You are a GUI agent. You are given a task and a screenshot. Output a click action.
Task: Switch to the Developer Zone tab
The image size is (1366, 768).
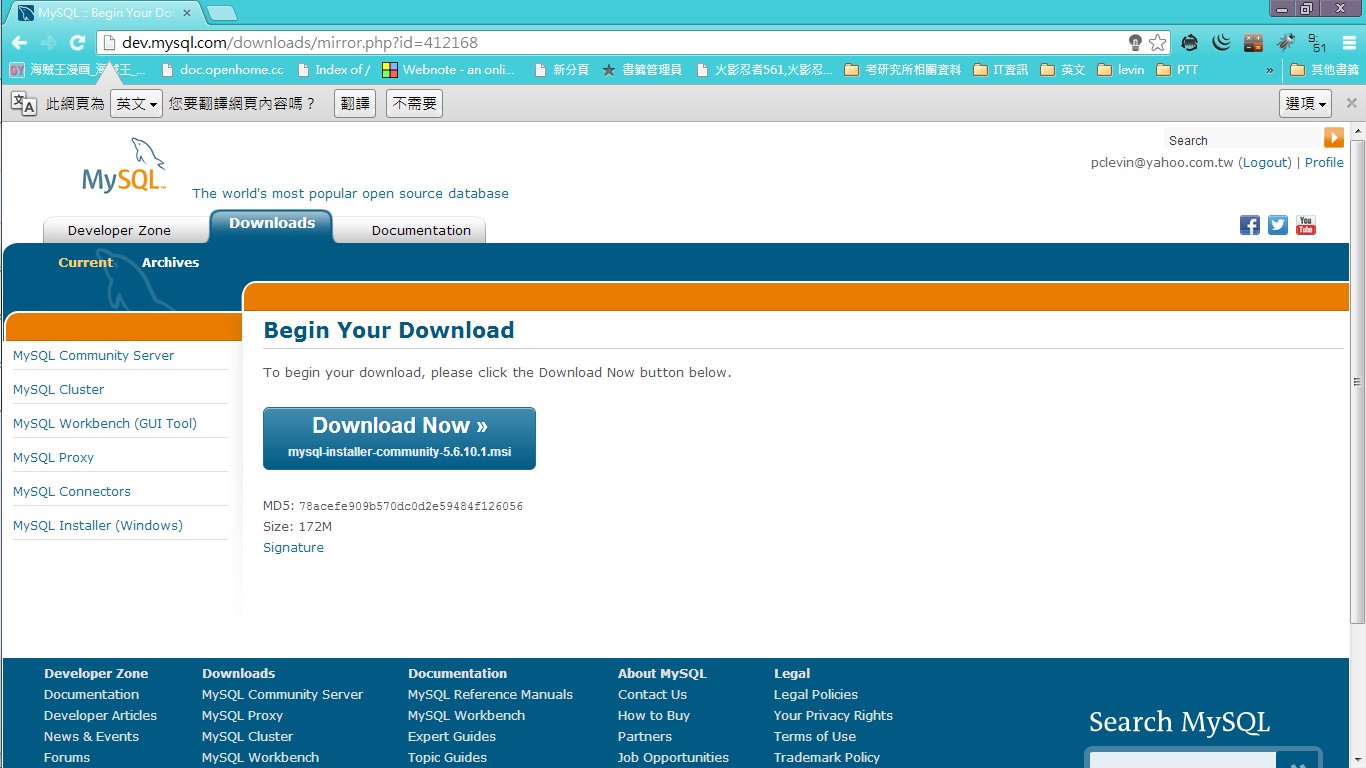[119, 230]
